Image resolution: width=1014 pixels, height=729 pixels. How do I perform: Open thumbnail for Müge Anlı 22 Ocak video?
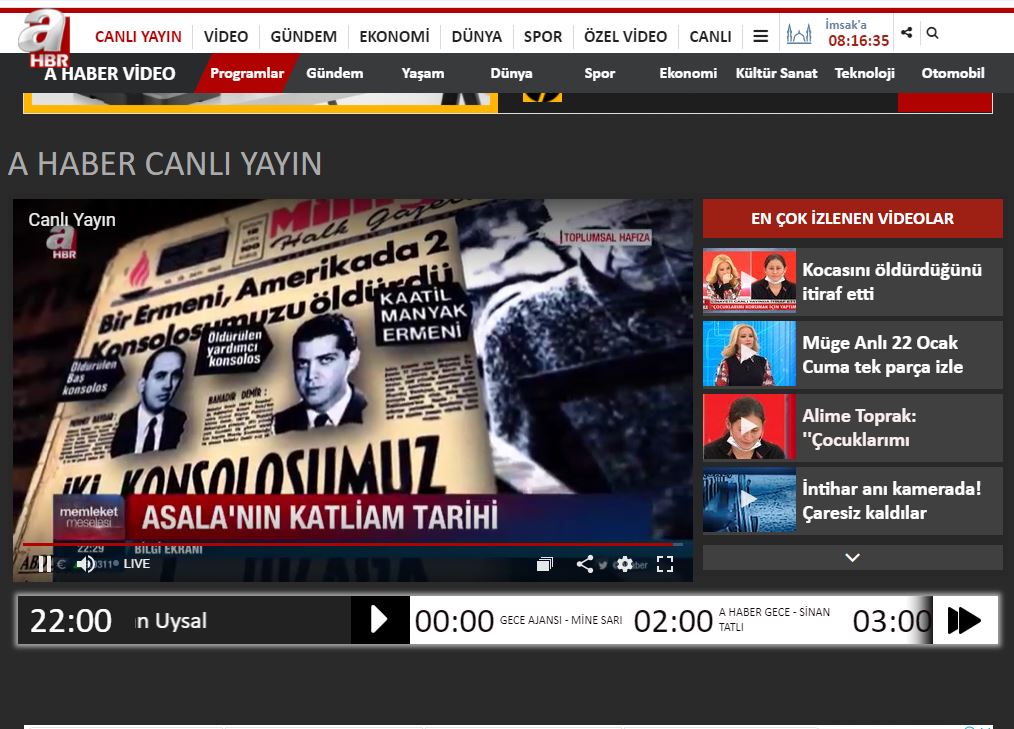(x=750, y=354)
